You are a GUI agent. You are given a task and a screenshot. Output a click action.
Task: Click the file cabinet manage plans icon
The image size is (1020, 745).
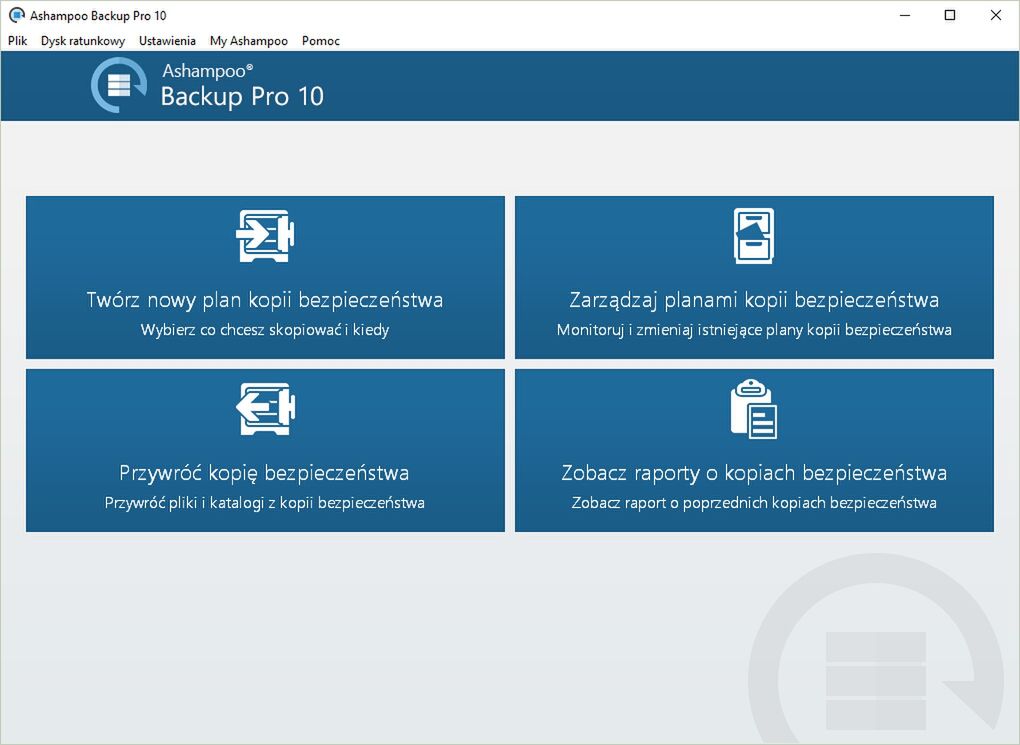click(x=754, y=236)
